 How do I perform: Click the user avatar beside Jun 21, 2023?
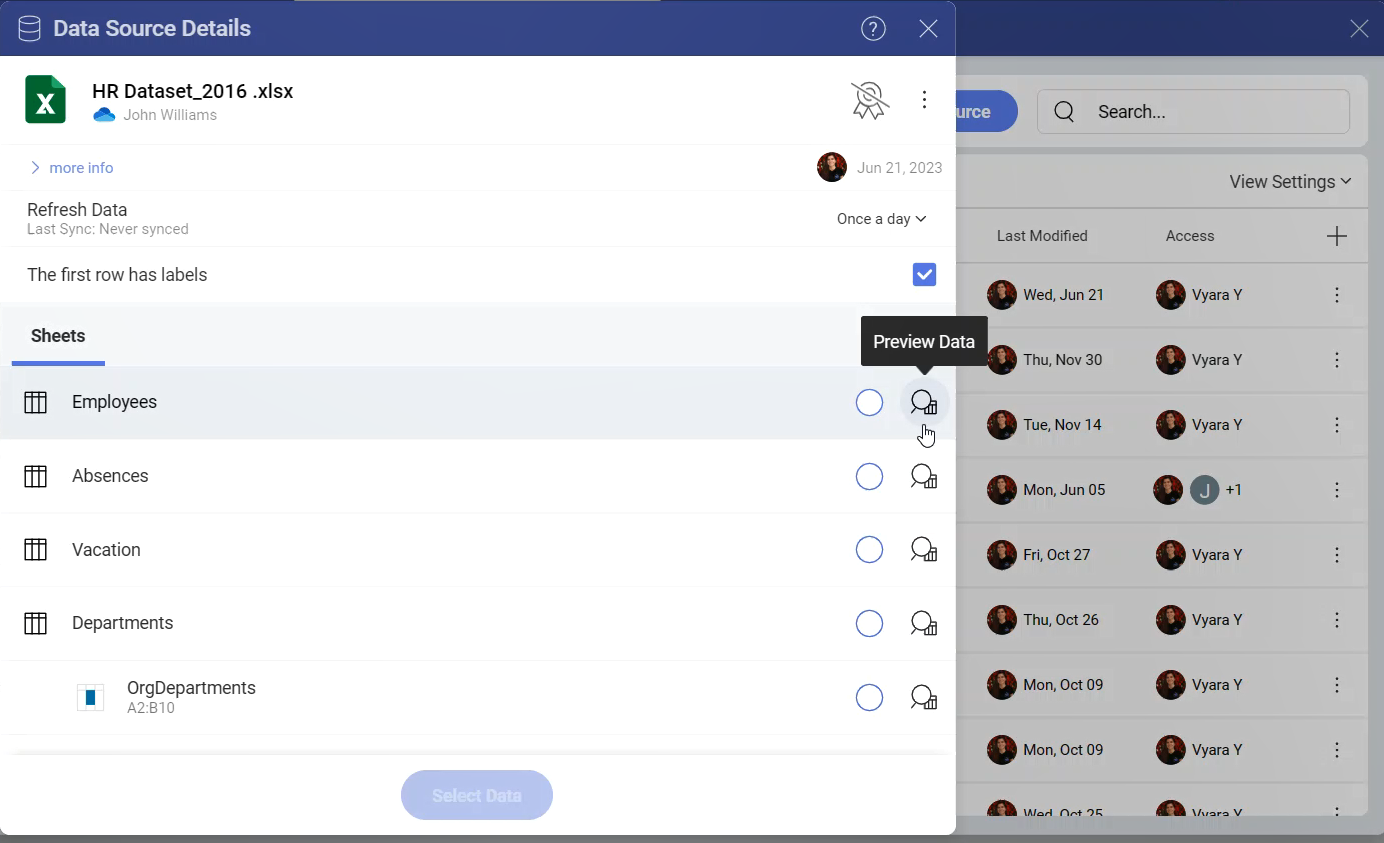click(832, 167)
